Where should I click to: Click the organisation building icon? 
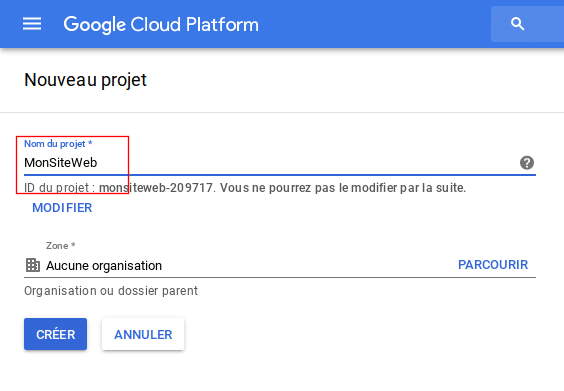pyautogui.click(x=33, y=265)
